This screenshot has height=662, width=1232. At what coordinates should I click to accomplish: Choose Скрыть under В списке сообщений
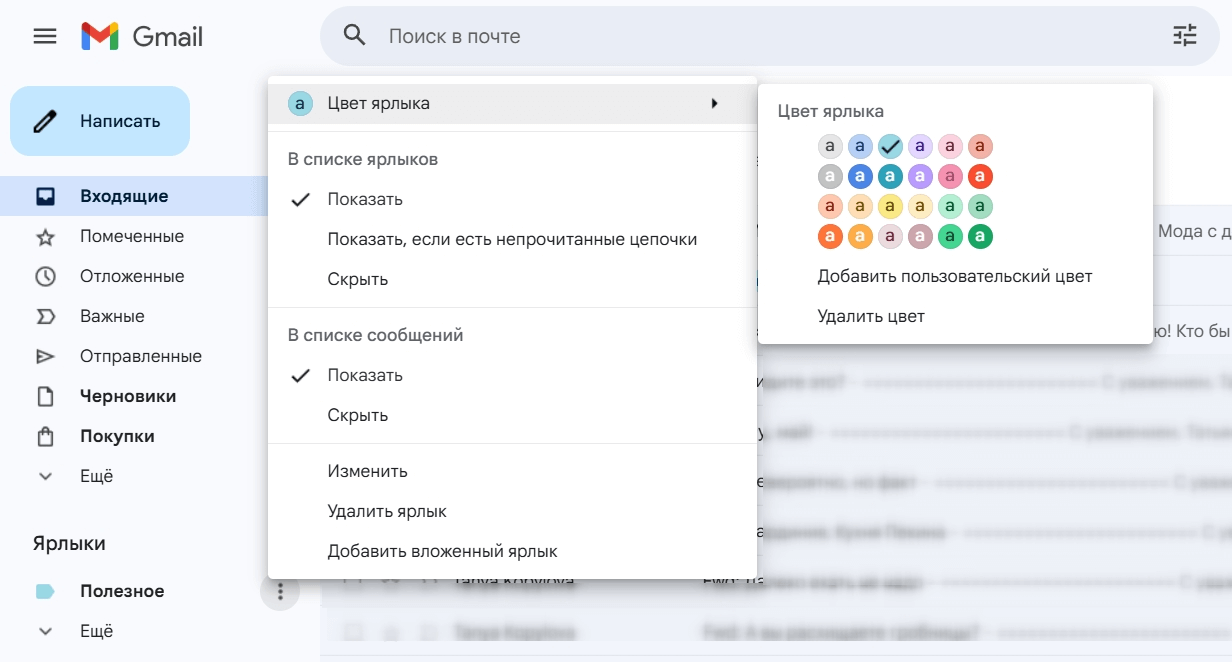click(x=357, y=415)
